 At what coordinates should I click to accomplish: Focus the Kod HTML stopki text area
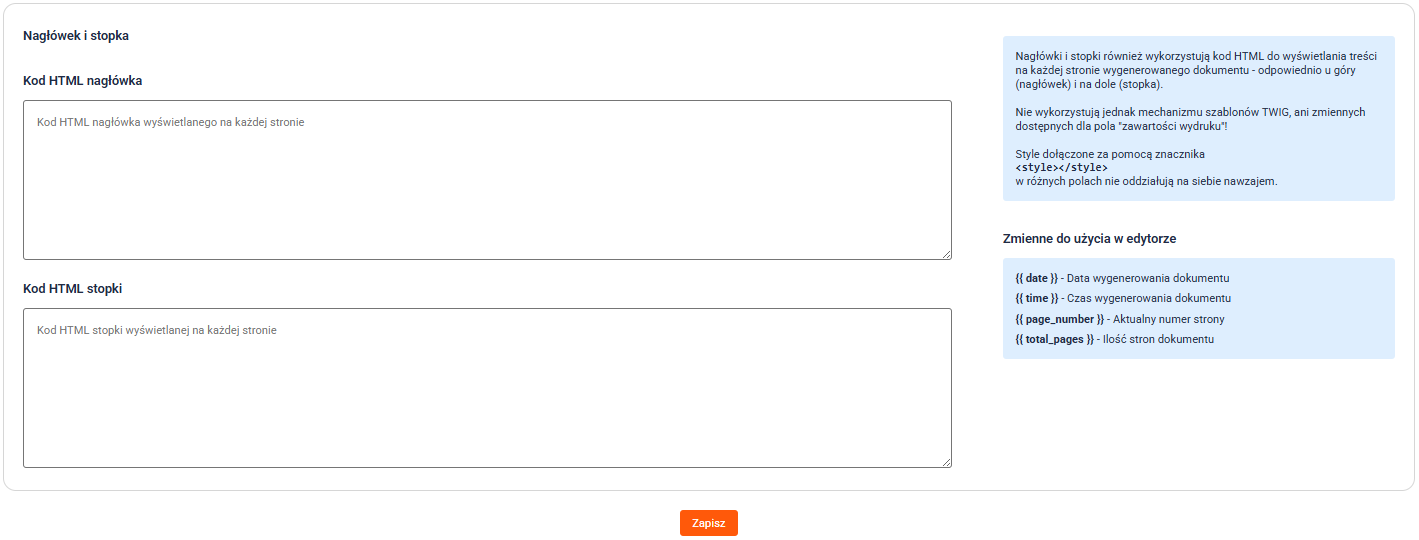487,388
